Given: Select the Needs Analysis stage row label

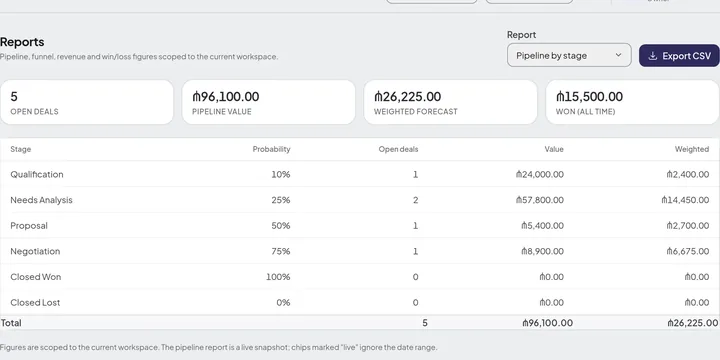Looking at the screenshot, I should [x=41, y=200].
